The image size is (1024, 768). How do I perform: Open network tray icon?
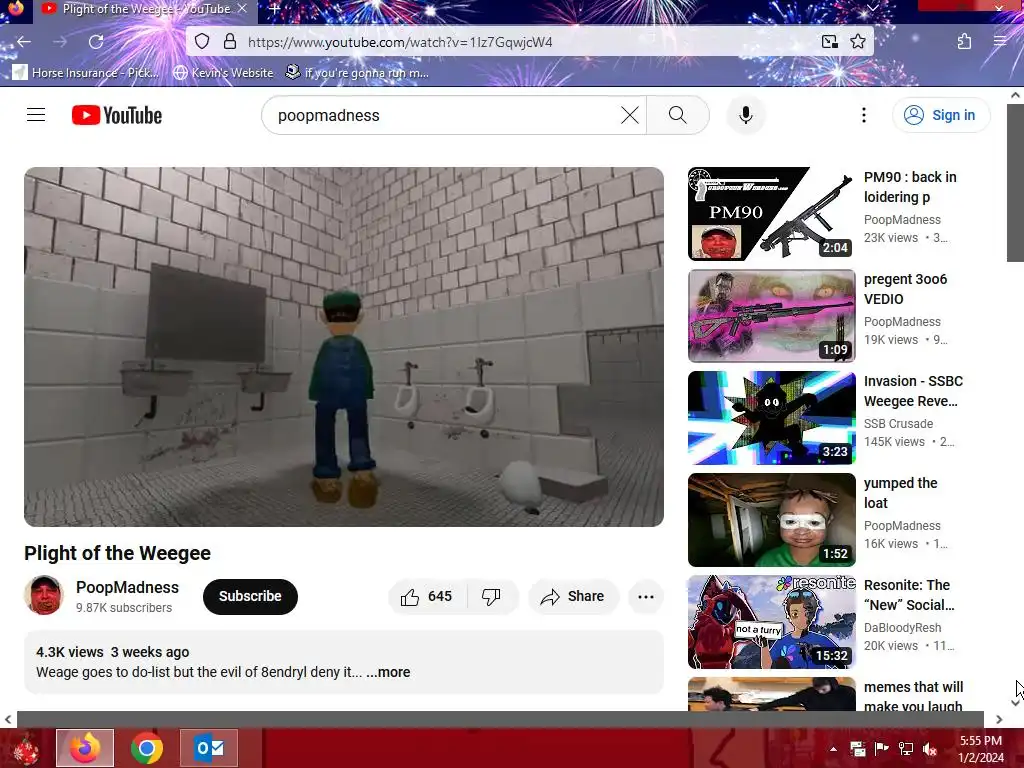click(x=906, y=749)
